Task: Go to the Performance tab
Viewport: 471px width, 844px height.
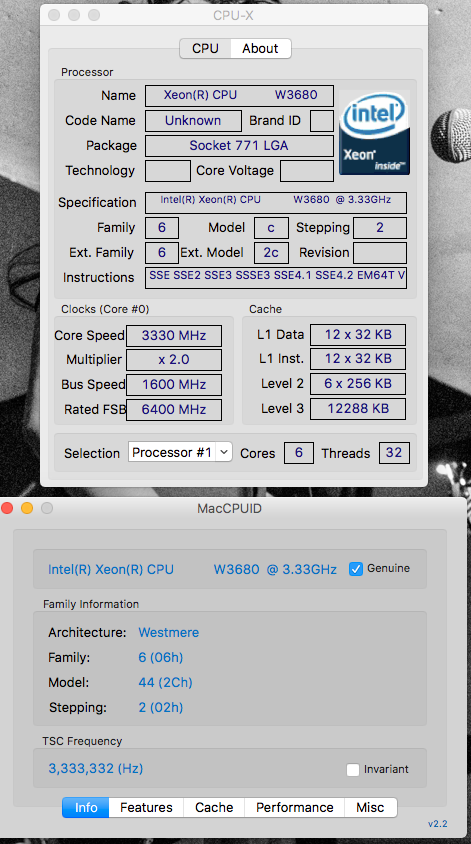Action: pyautogui.click(x=294, y=807)
